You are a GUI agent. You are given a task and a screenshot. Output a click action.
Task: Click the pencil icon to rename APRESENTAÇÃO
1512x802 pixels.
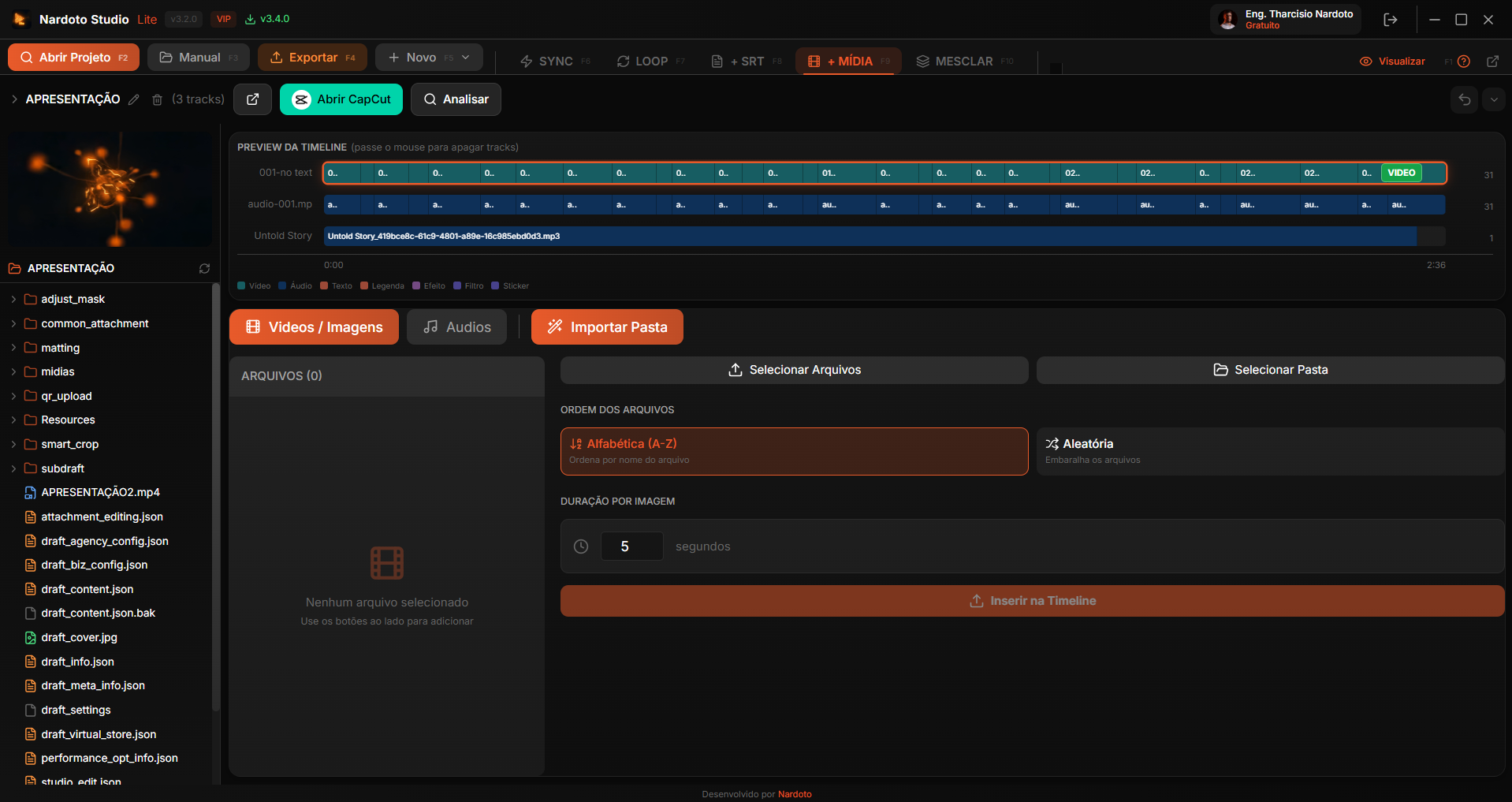click(134, 99)
